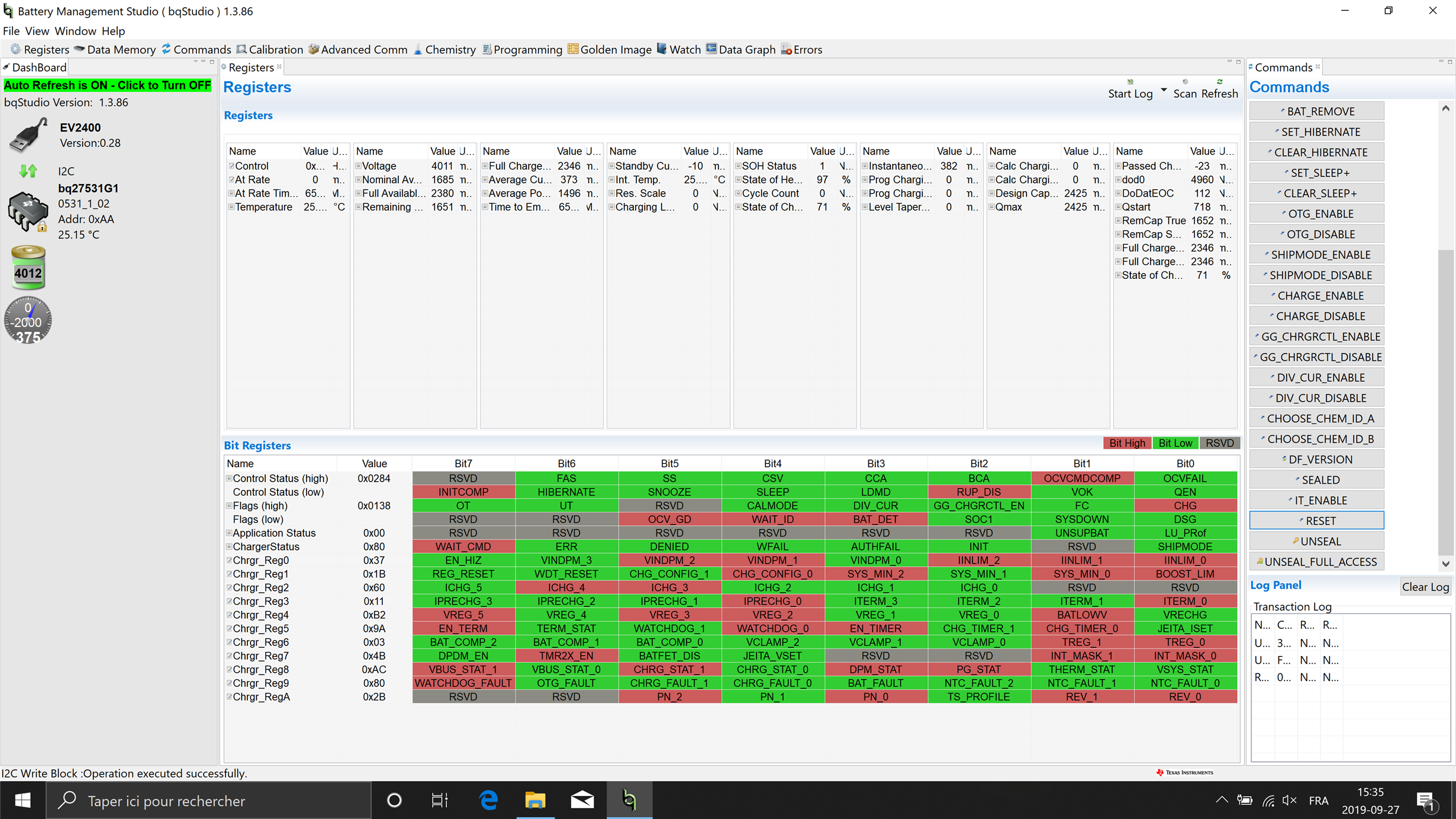The image size is (1456, 819).
Task: Open the bqStudio taskbar icon
Action: point(629,801)
